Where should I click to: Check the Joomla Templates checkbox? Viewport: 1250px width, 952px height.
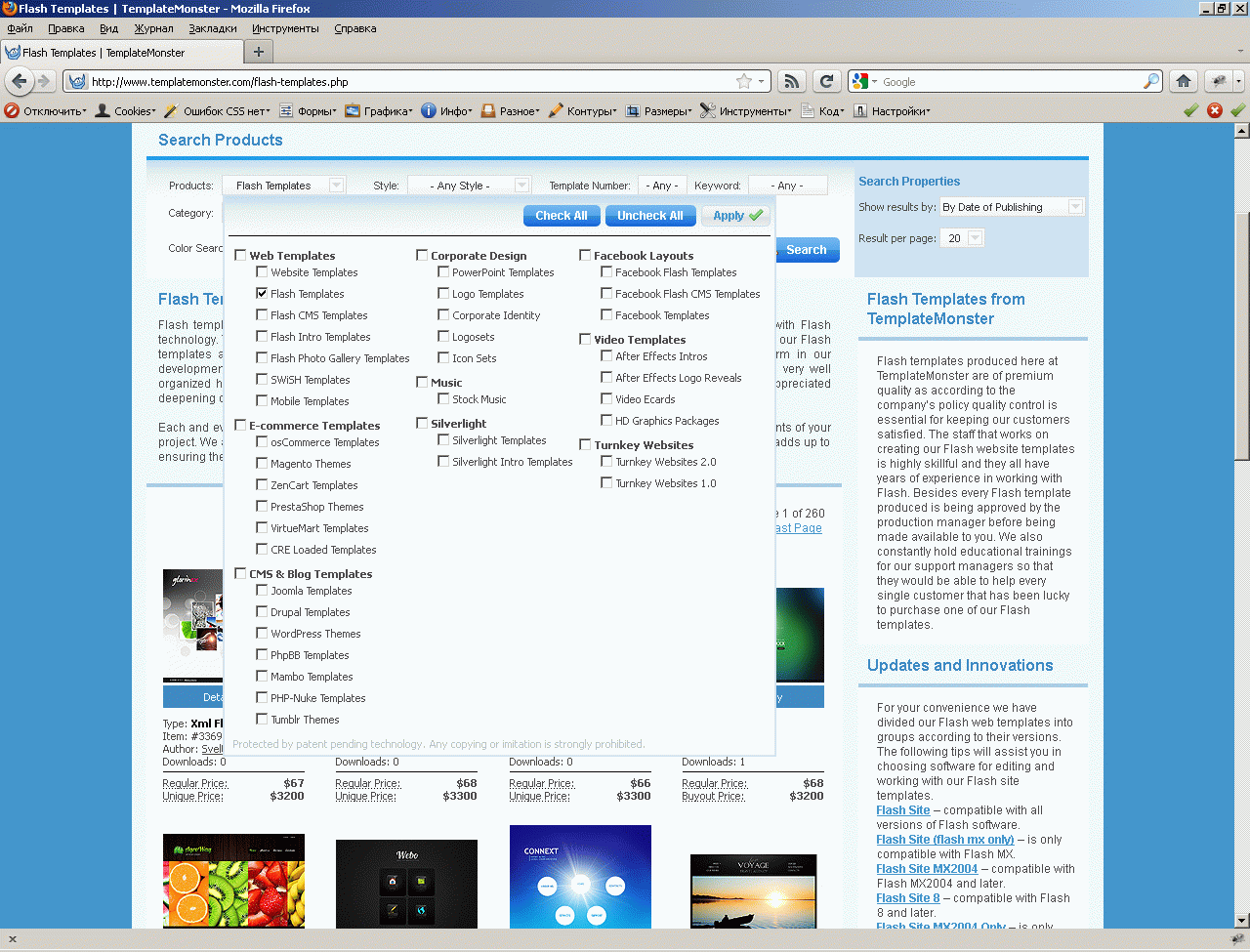coord(262,589)
